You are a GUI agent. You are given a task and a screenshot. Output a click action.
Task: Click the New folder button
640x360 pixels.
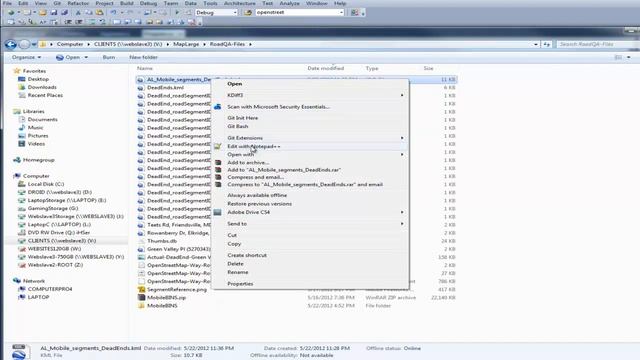(143, 58)
